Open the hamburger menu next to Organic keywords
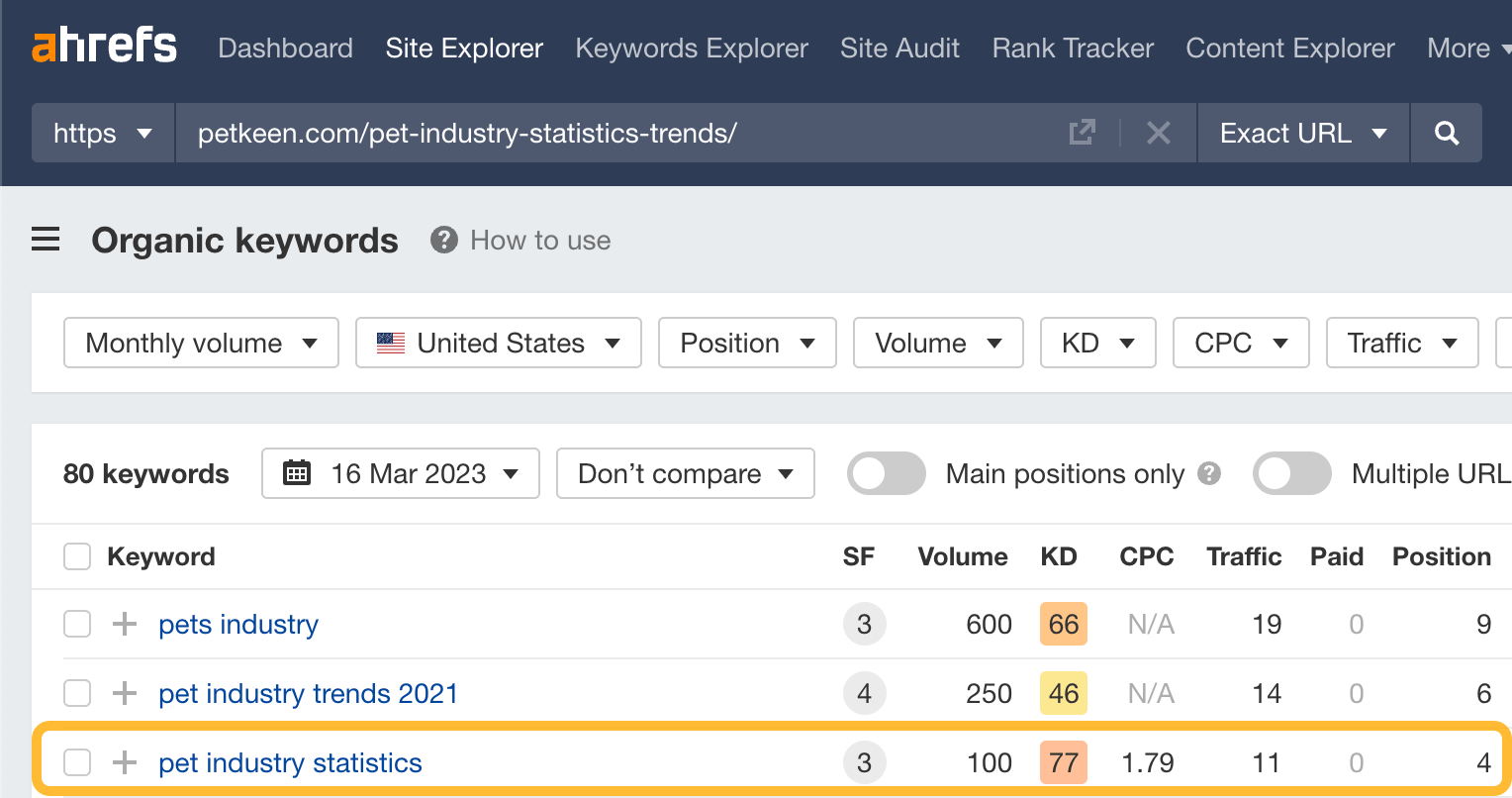 pos(46,240)
